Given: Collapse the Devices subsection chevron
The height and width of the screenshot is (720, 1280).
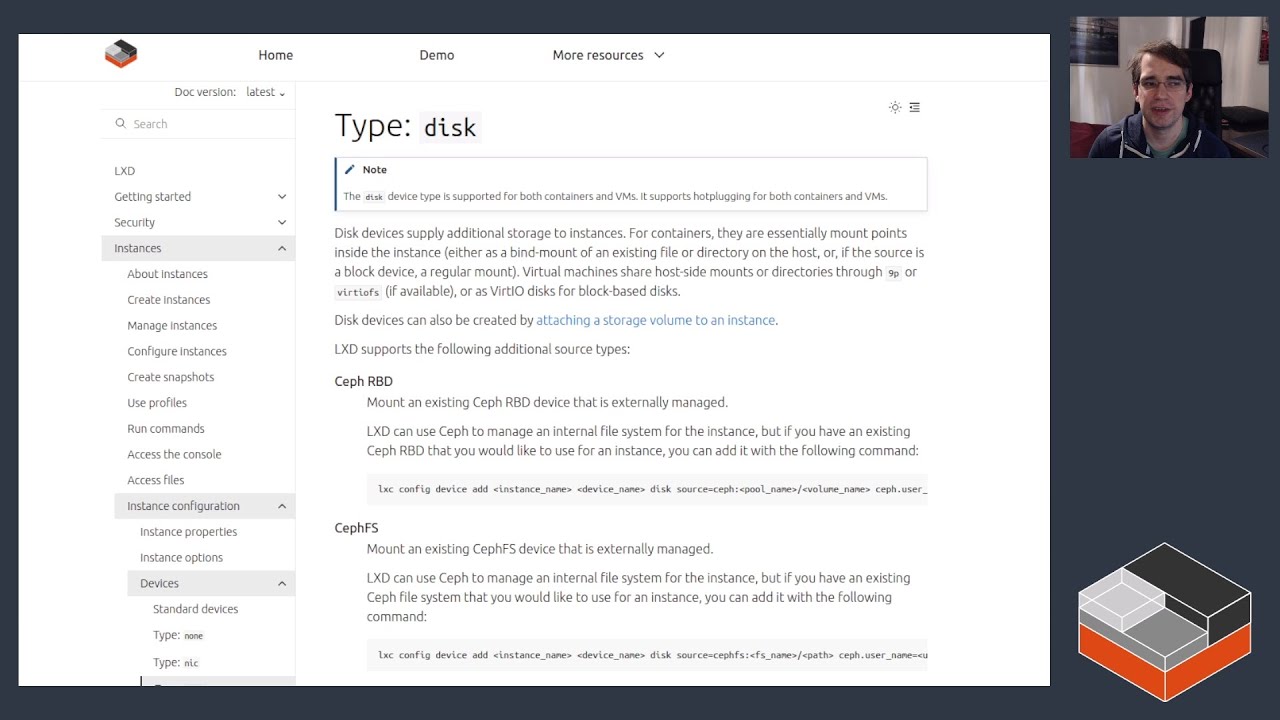Looking at the screenshot, I should point(282,584).
